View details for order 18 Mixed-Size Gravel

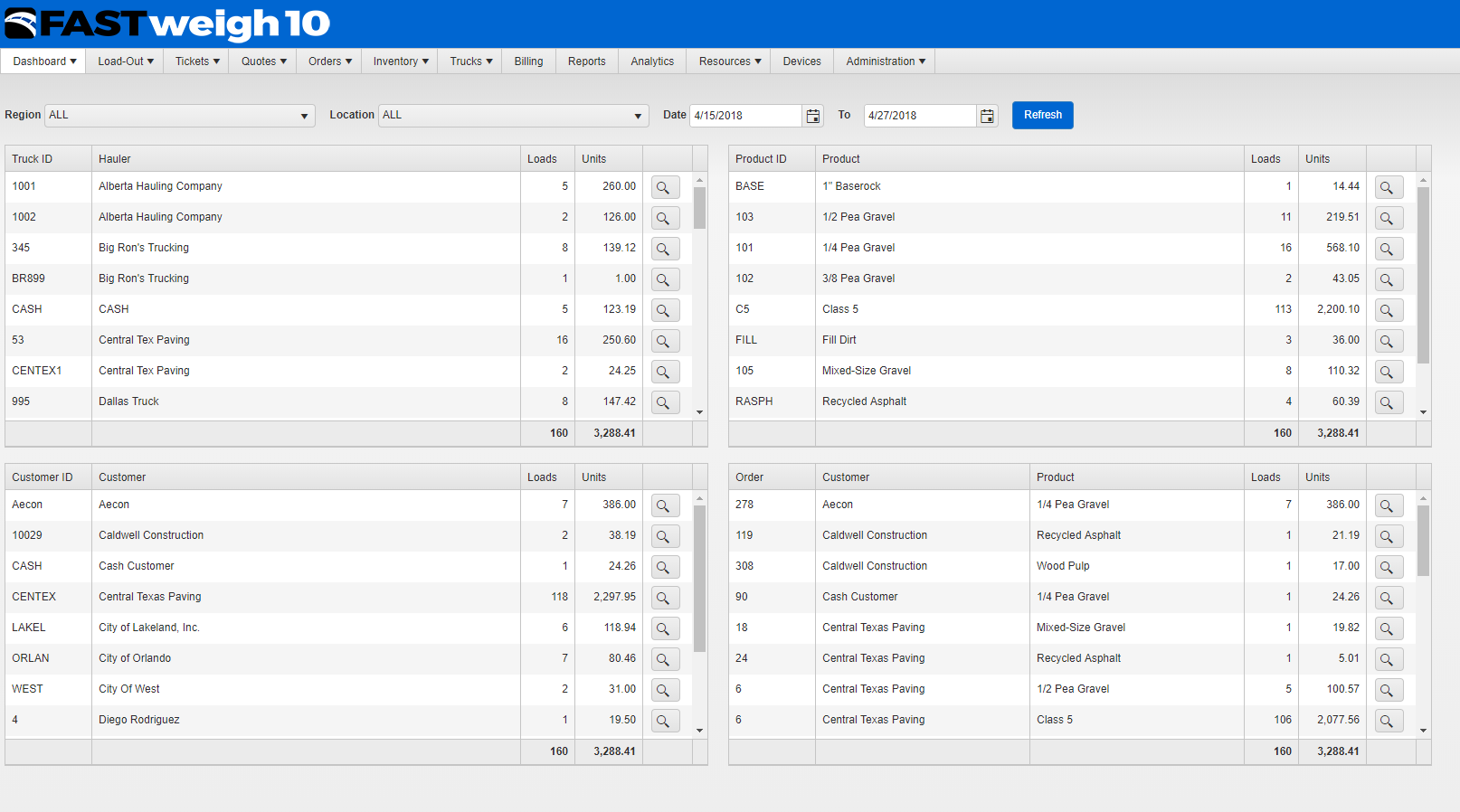tap(1389, 628)
